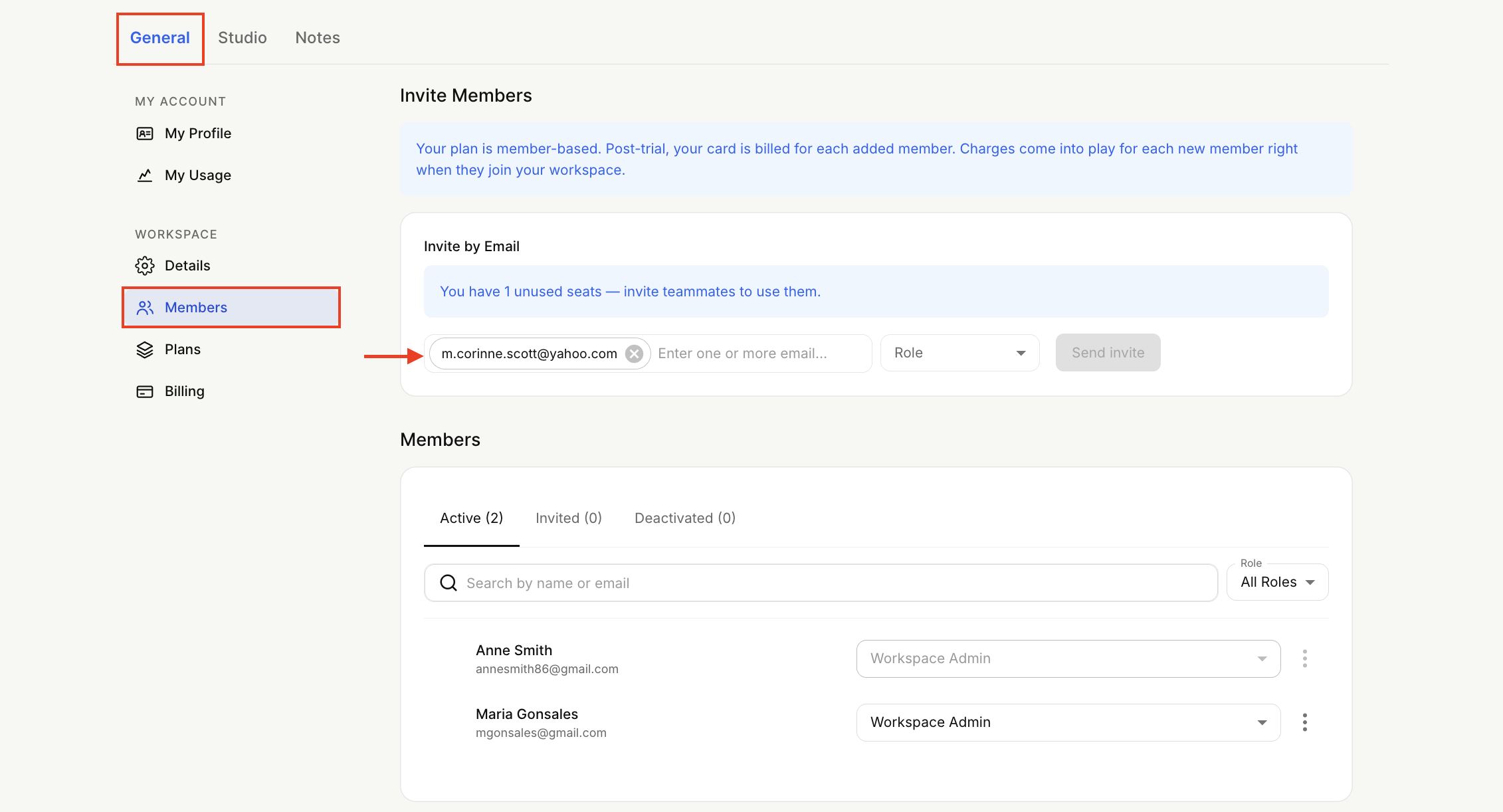Remove the m.corinne.scott@yahoo.com email chip

click(635, 354)
